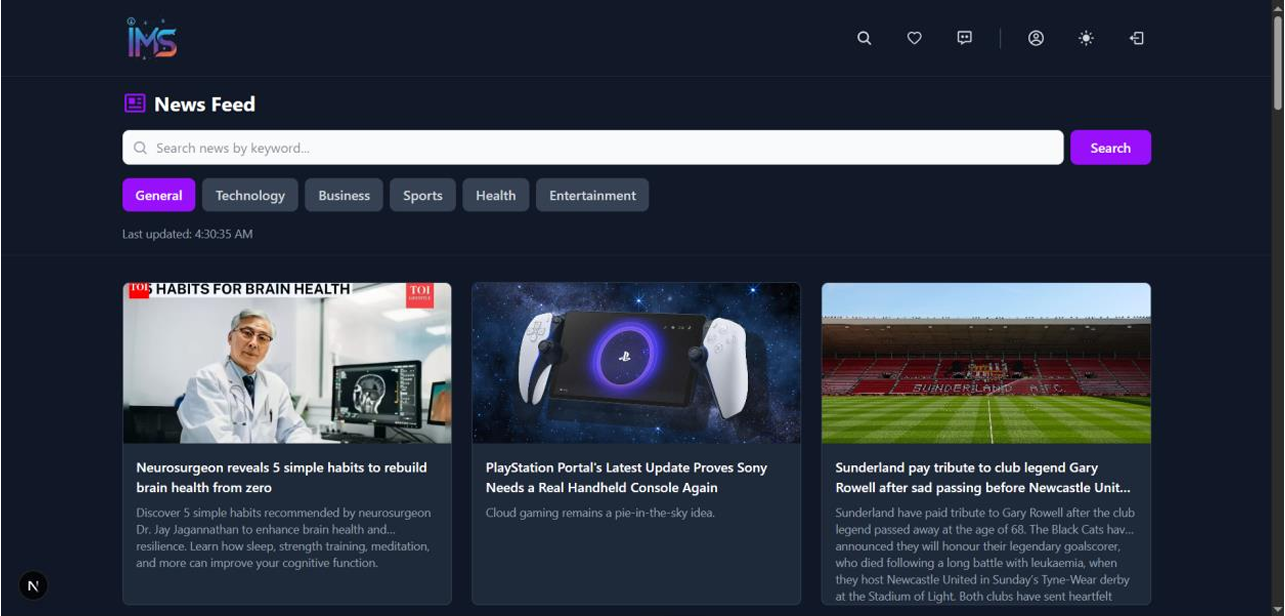Click the IMS logo in header

point(152,38)
